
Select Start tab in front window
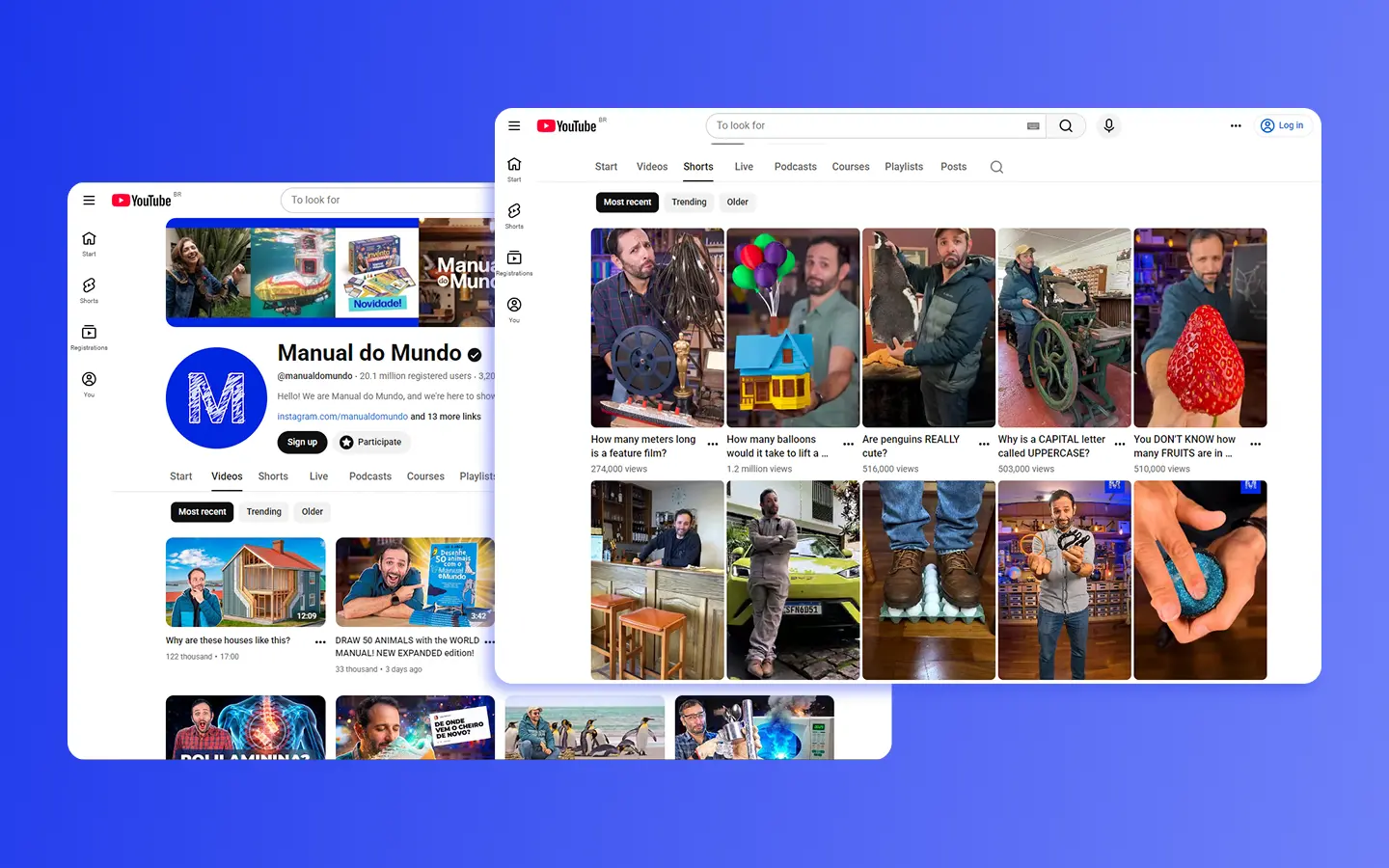coord(606,167)
